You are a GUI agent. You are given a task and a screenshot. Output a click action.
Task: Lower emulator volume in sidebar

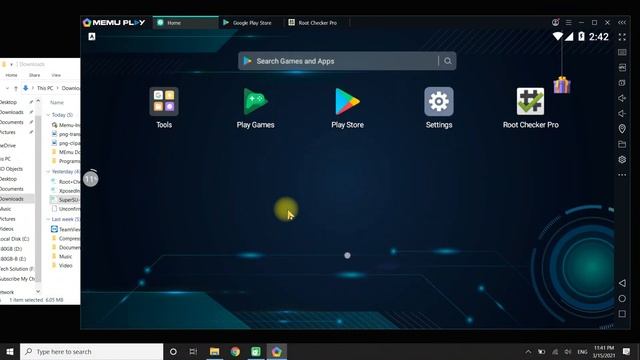coord(622,113)
